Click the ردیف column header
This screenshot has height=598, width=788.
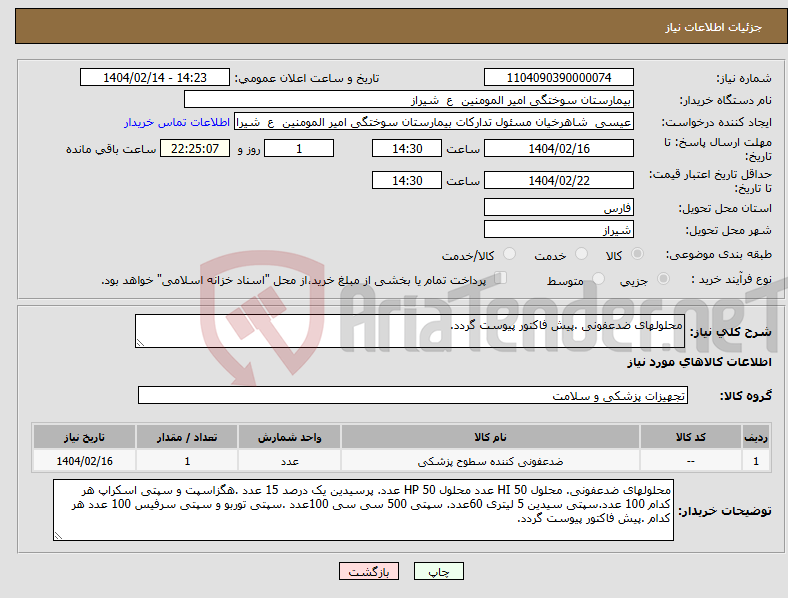pos(756,437)
